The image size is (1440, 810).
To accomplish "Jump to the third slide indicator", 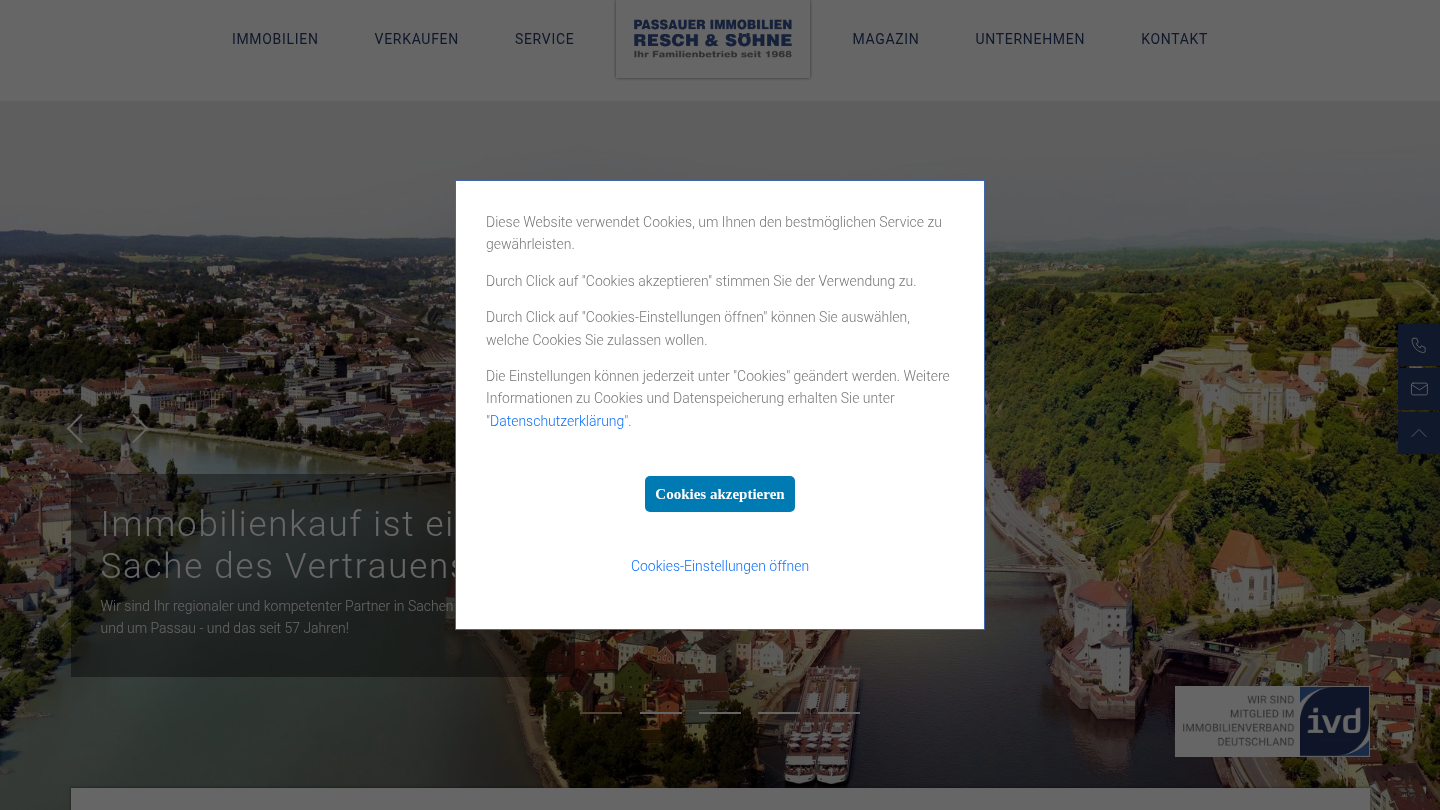I will pos(720,712).
